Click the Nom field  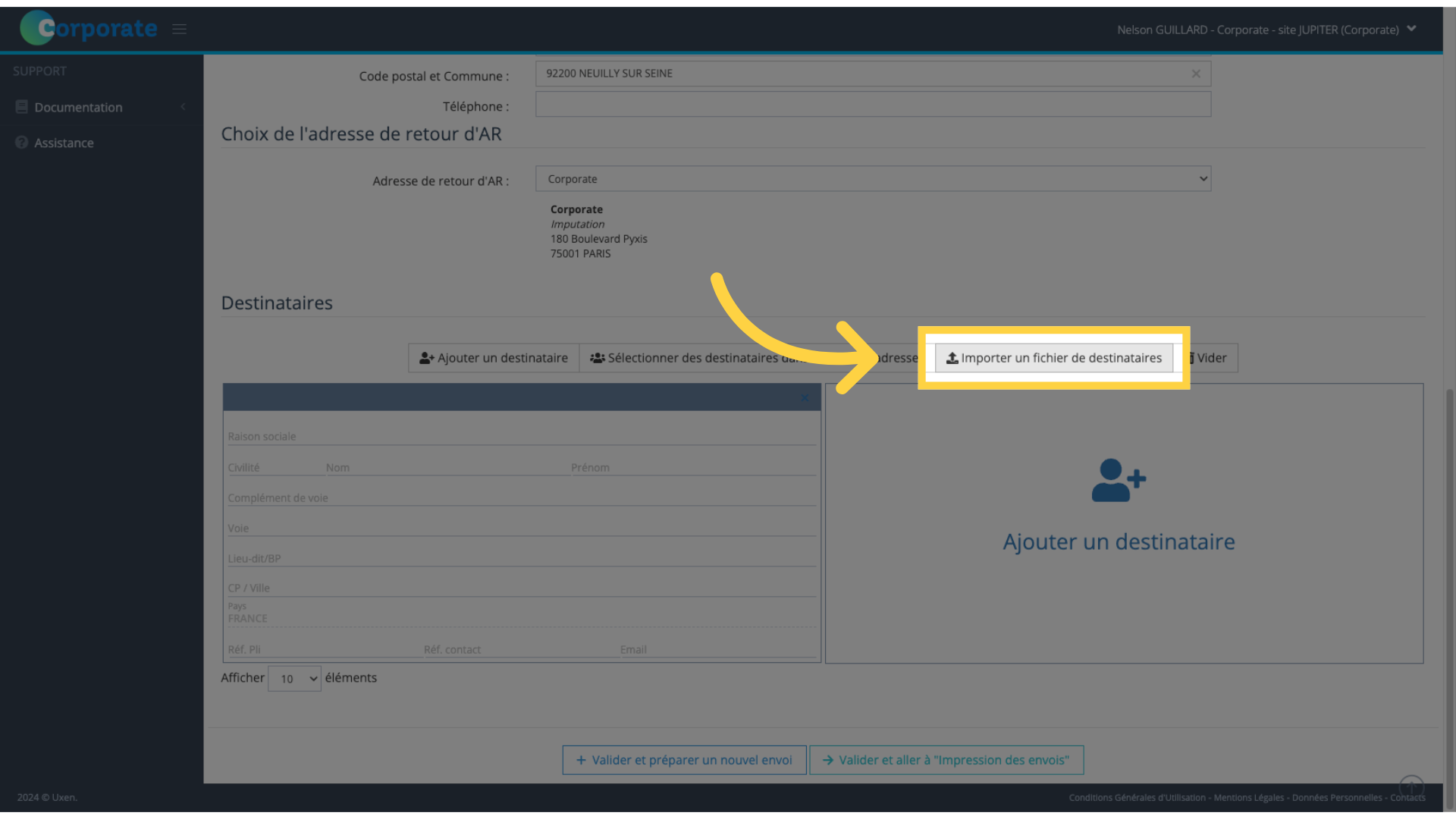447,467
